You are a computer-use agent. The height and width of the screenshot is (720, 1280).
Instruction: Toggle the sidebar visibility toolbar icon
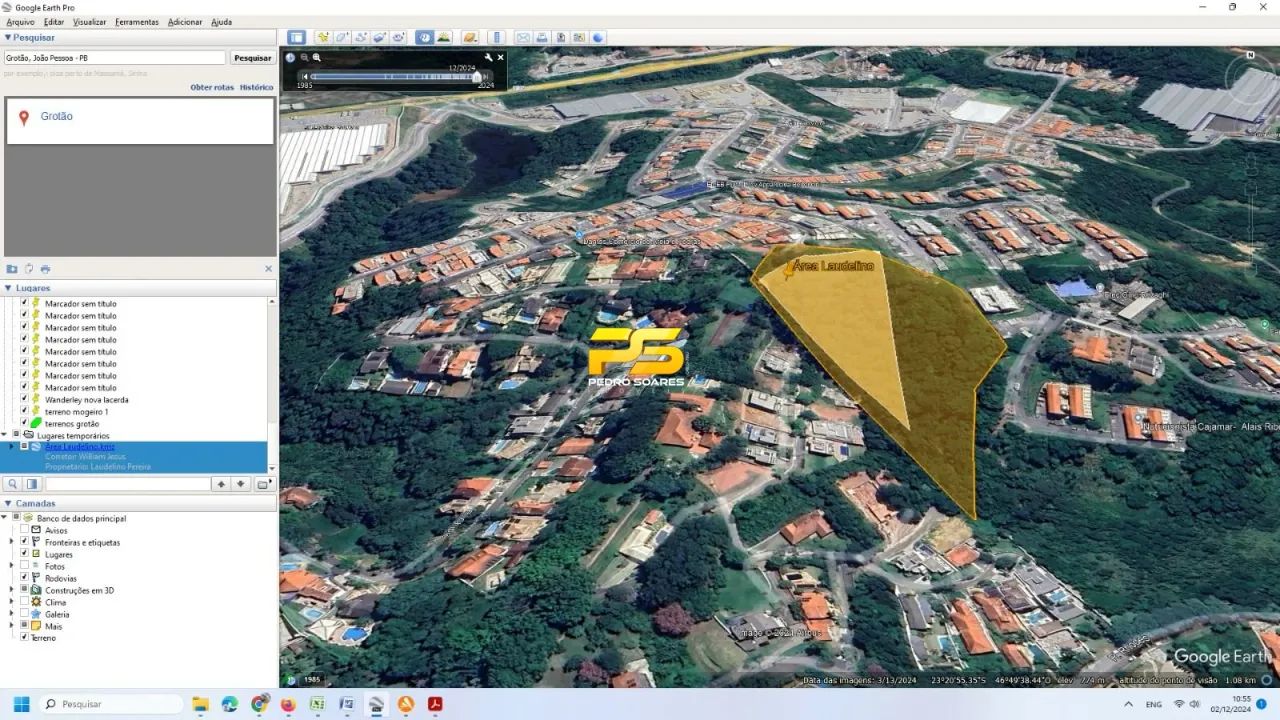296,37
